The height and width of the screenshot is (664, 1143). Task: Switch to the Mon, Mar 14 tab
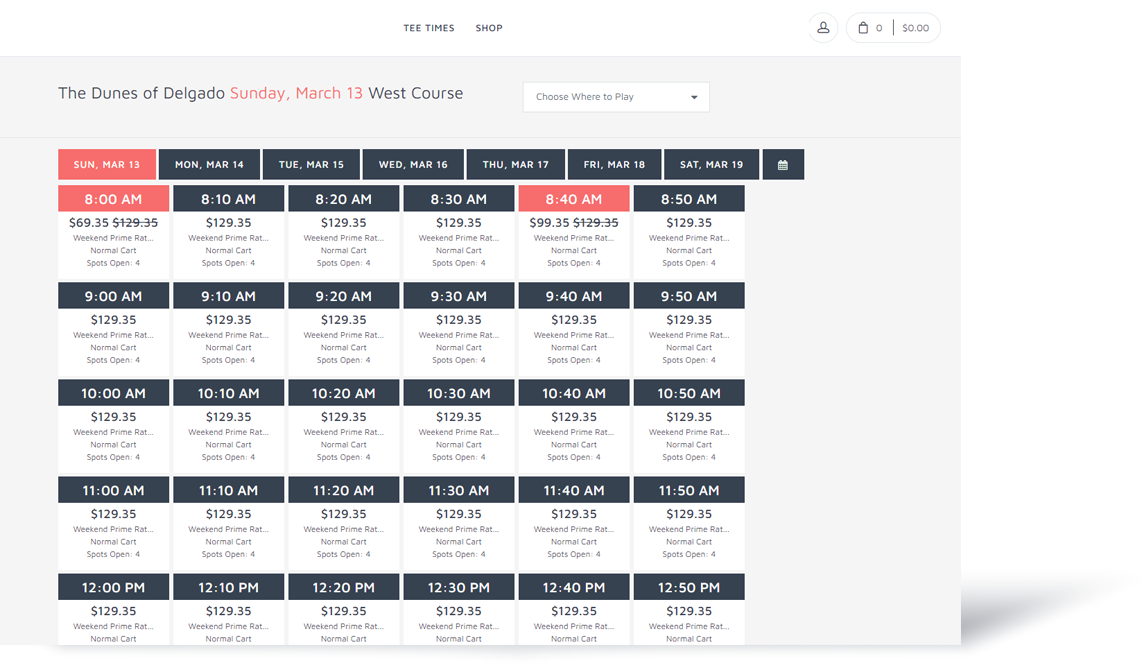coord(209,165)
